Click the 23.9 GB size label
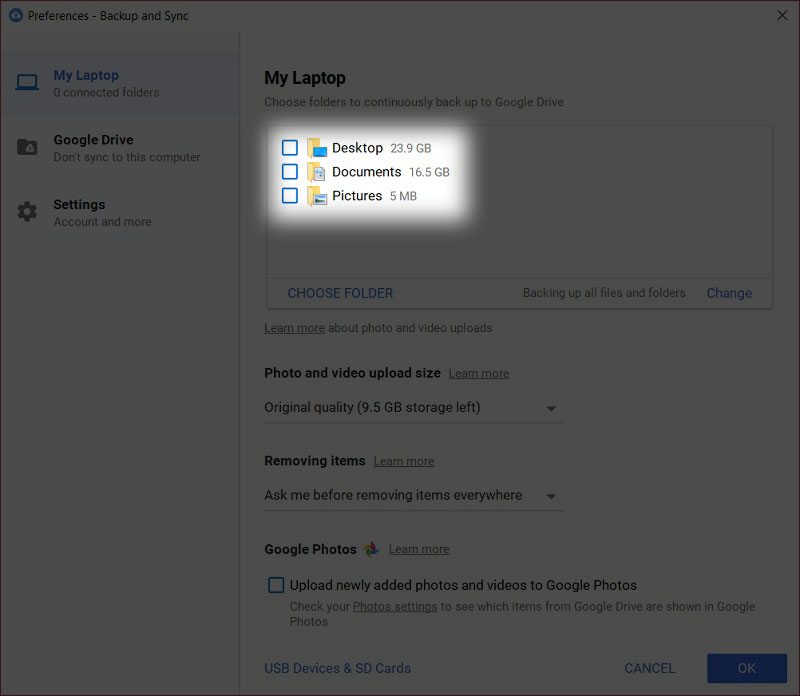The image size is (800, 696). coord(411,148)
